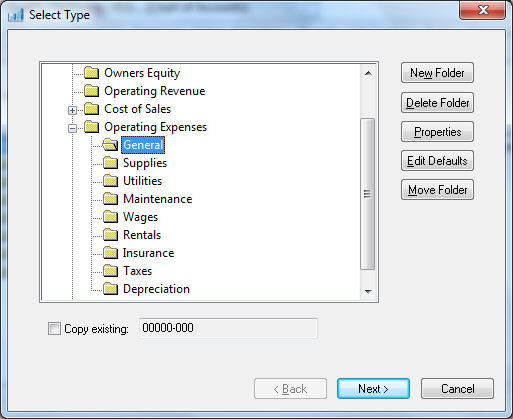
Task: Select the Maintenance tree item
Action: pyautogui.click(x=157, y=199)
